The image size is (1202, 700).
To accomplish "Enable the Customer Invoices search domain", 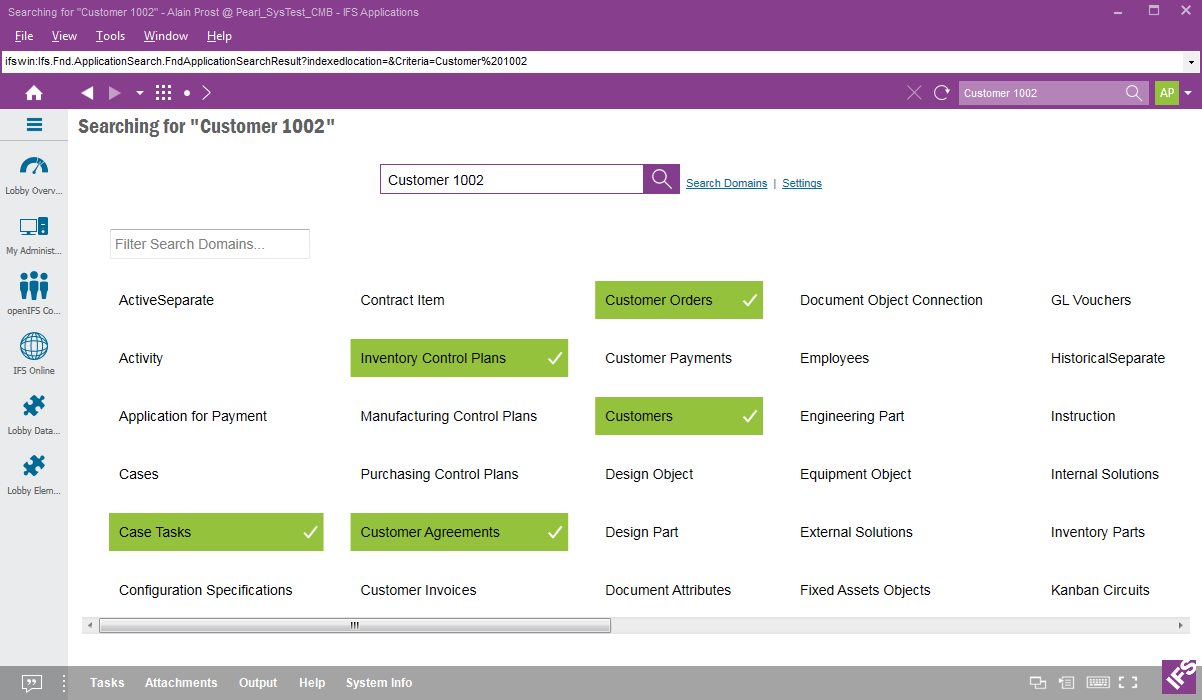I will (x=418, y=590).
